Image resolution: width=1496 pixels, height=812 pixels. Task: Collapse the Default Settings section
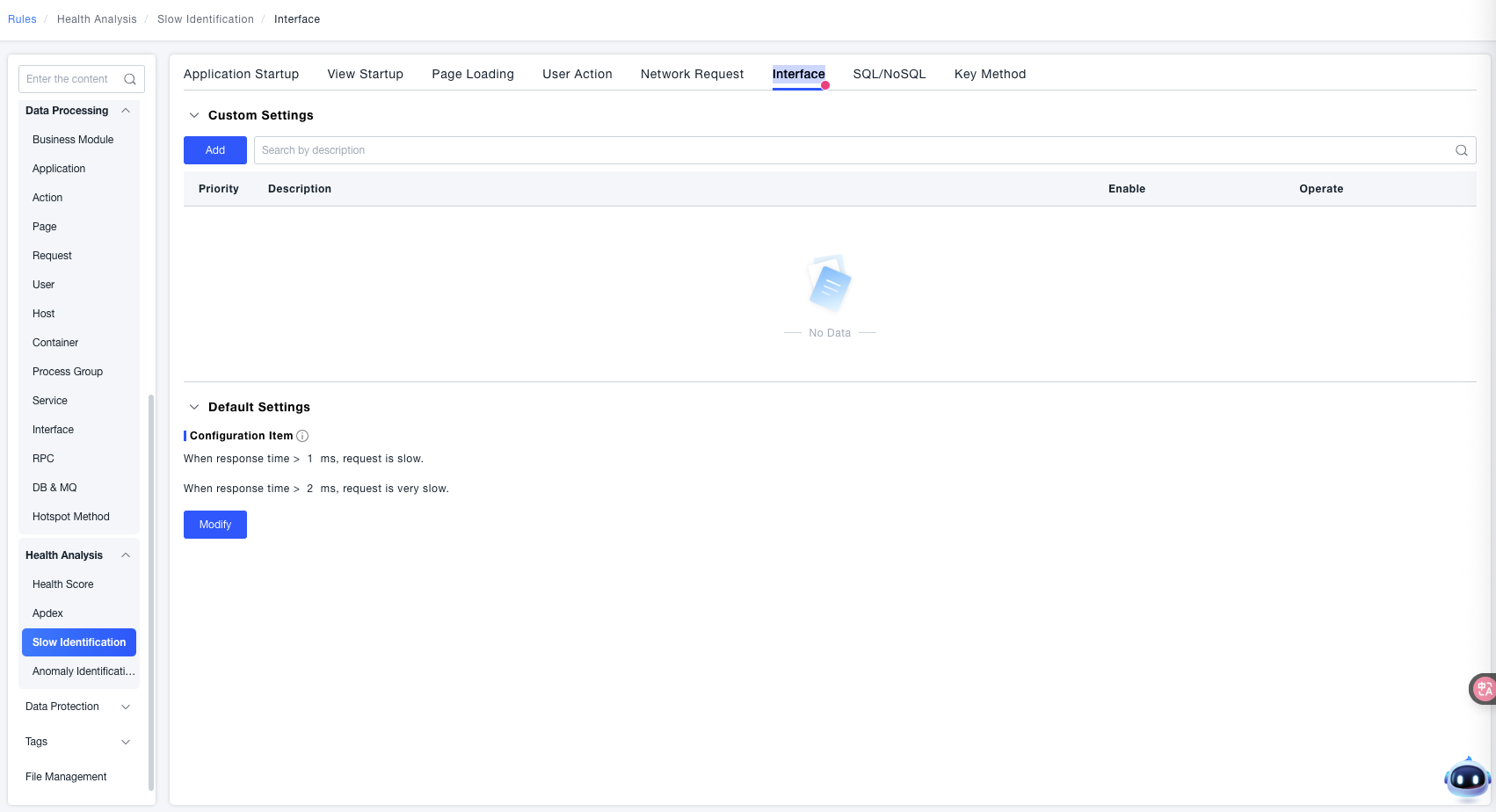(x=194, y=407)
